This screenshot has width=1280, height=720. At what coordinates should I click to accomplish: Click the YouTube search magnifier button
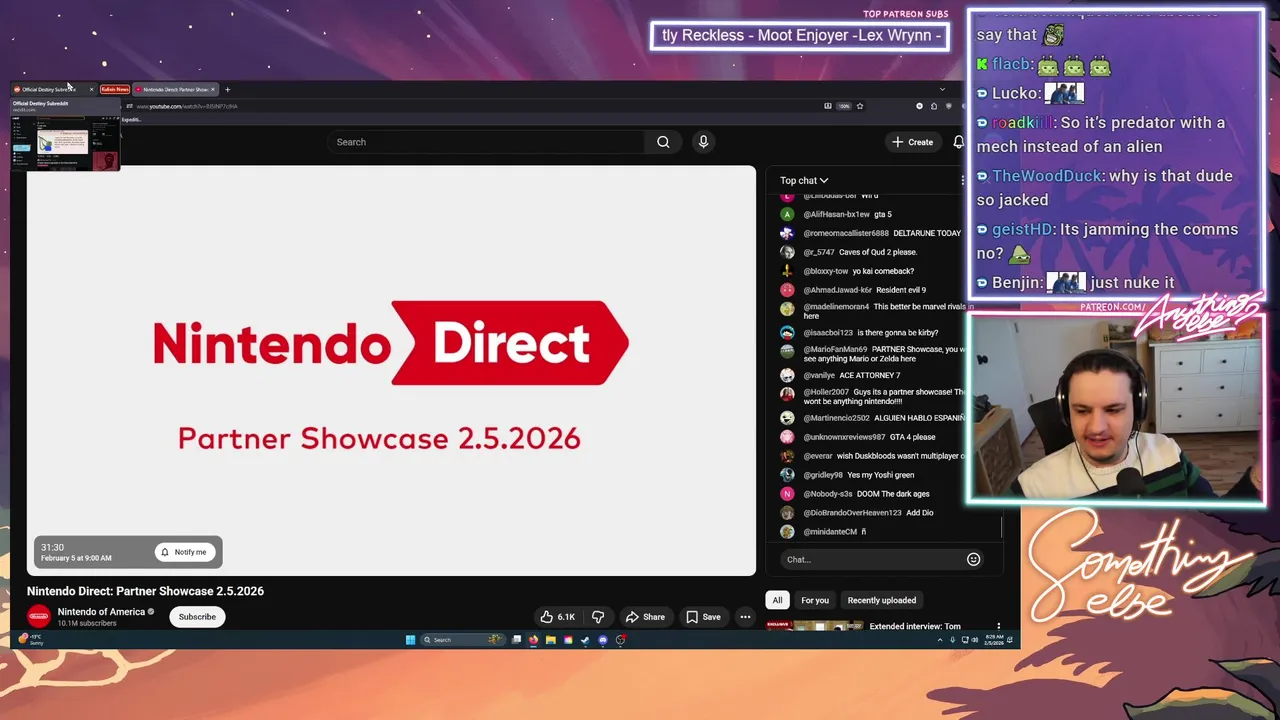tap(663, 142)
